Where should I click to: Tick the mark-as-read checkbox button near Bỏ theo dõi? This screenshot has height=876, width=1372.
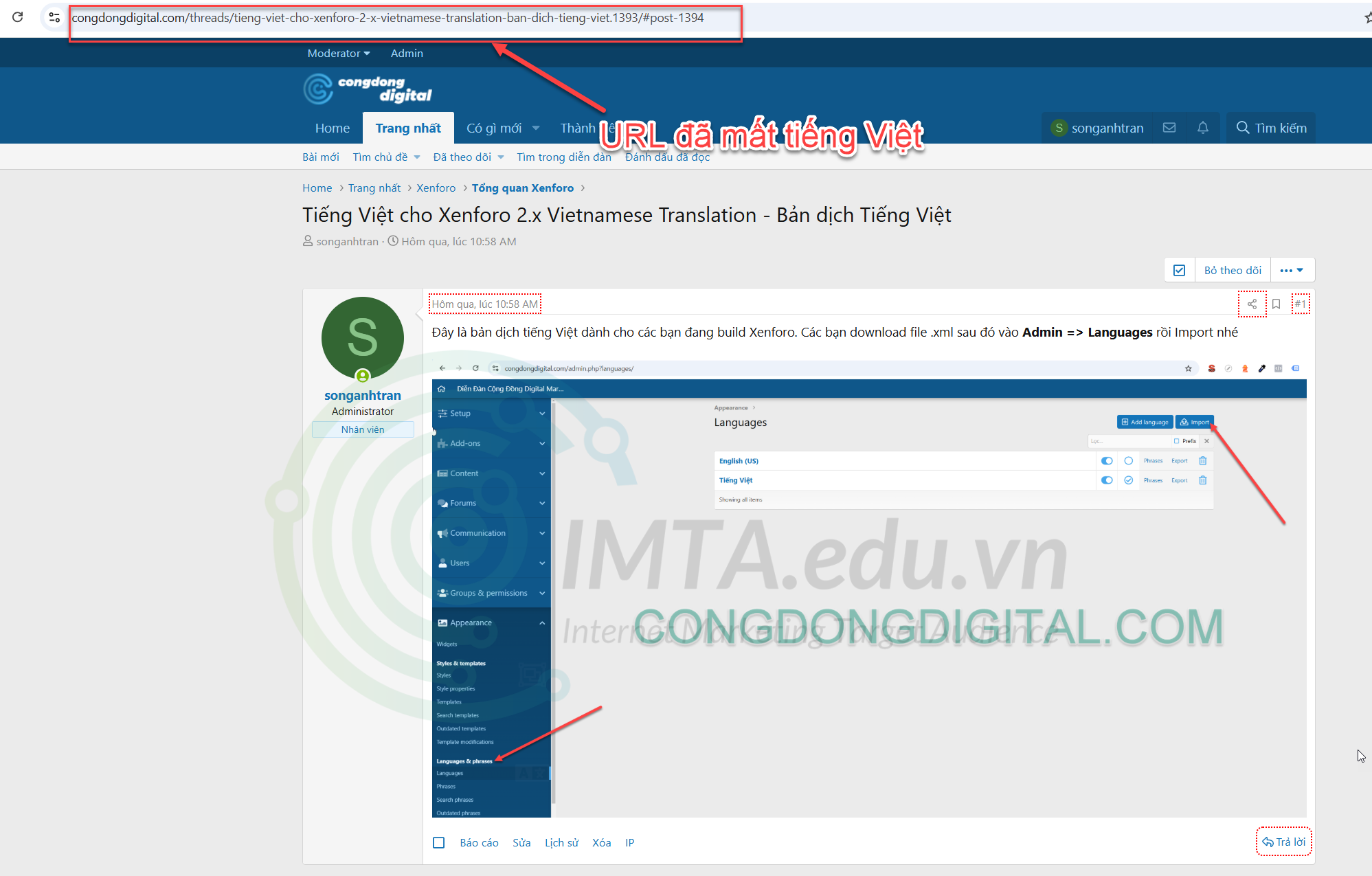click(1180, 270)
